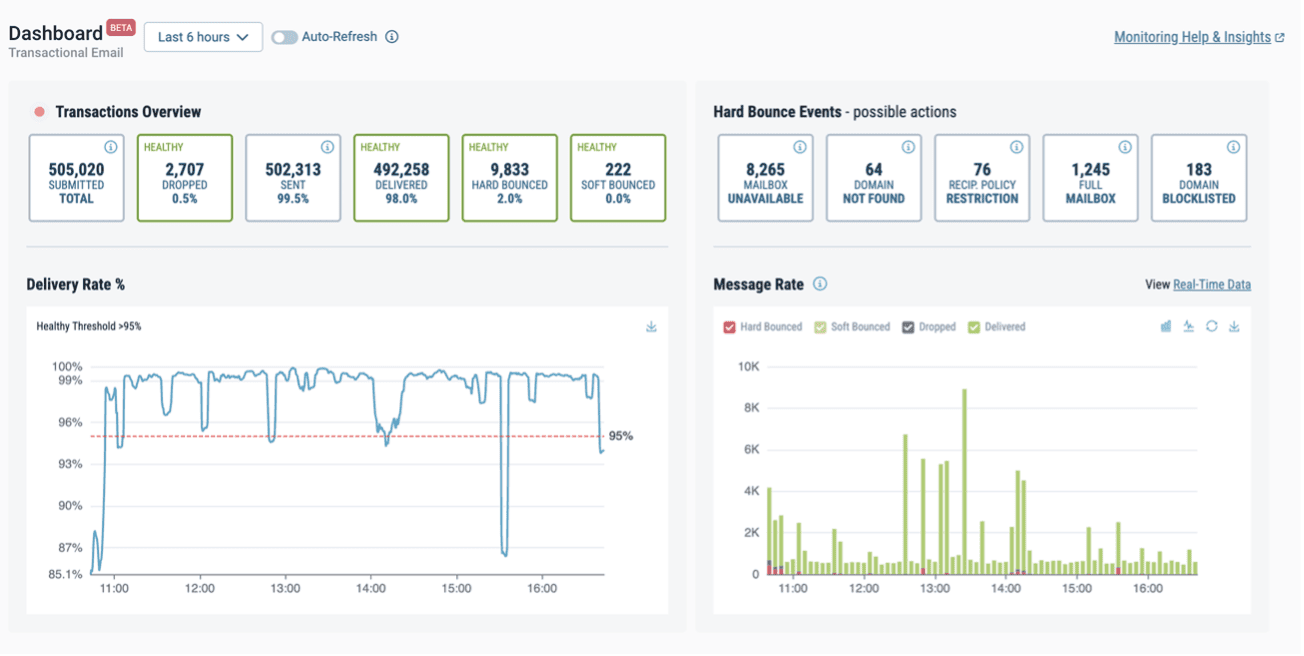The image size is (1304, 656).
Task: Open the Last 6 hours time range dropdown
Action: click(204, 37)
